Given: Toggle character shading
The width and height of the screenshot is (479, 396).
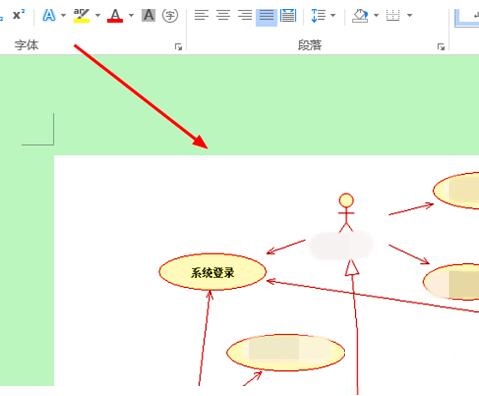Looking at the screenshot, I should click(x=148, y=15).
